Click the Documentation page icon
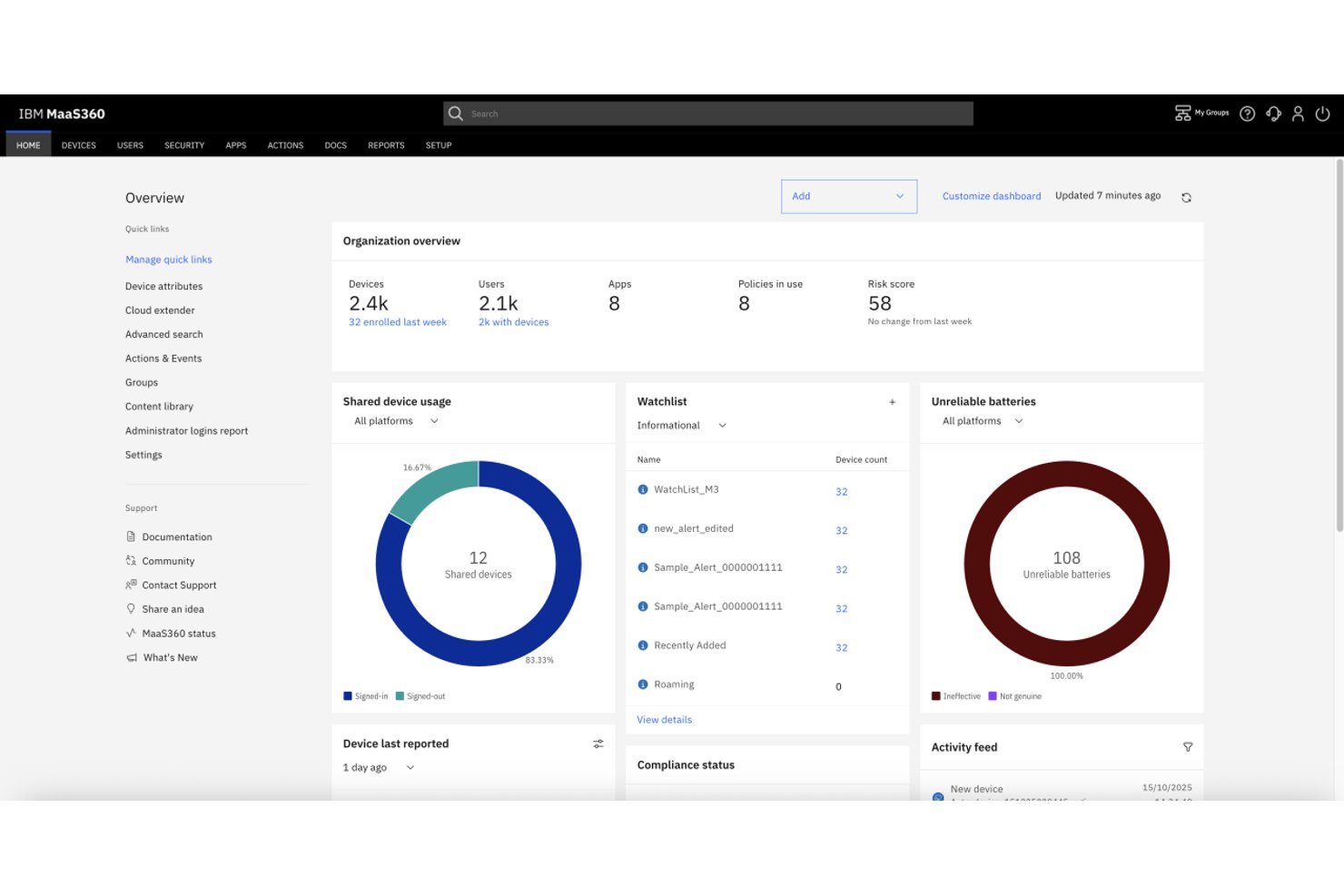 click(x=131, y=537)
